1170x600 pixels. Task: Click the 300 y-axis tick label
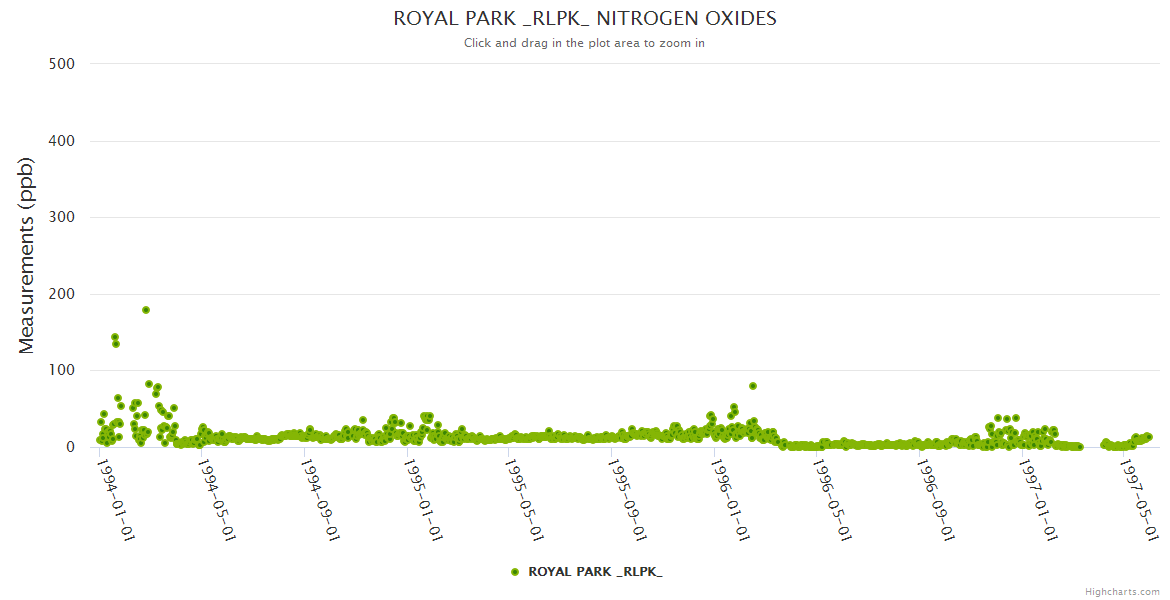click(61, 217)
